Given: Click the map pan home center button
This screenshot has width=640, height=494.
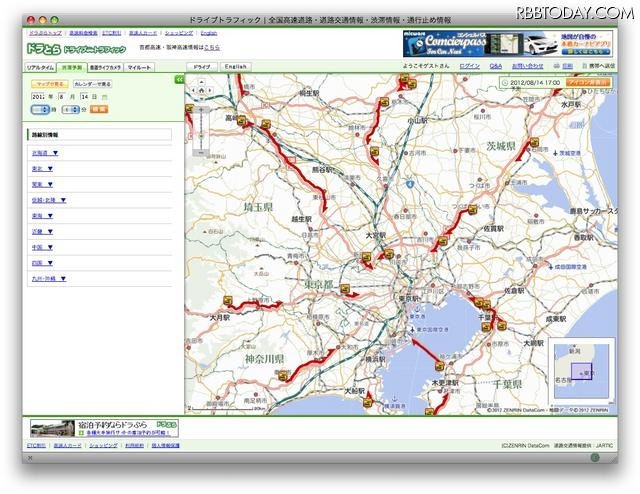Looking at the screenshot, I should [200, 90].
